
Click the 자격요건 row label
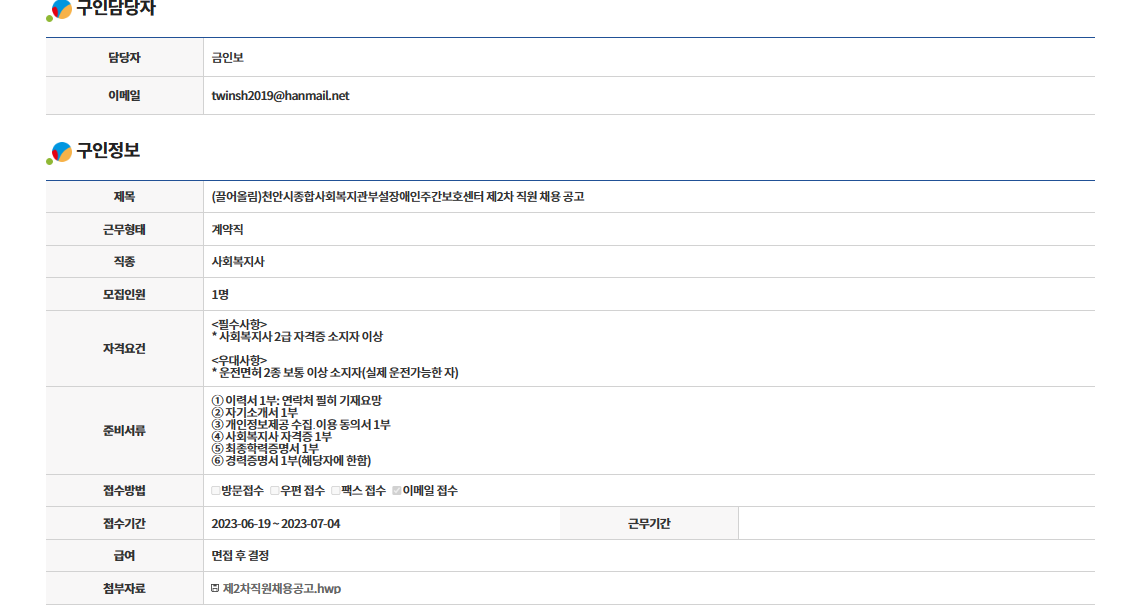tap(124, 348)
